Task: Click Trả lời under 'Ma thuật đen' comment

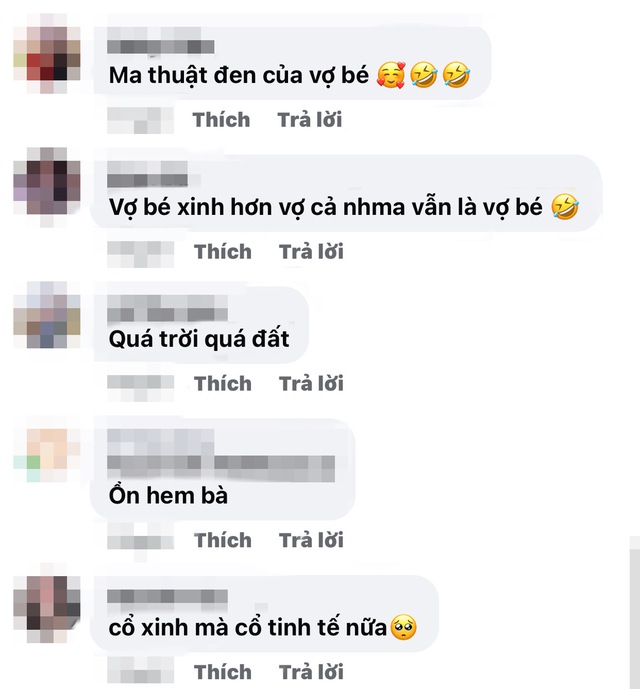Action: [309, 120]
